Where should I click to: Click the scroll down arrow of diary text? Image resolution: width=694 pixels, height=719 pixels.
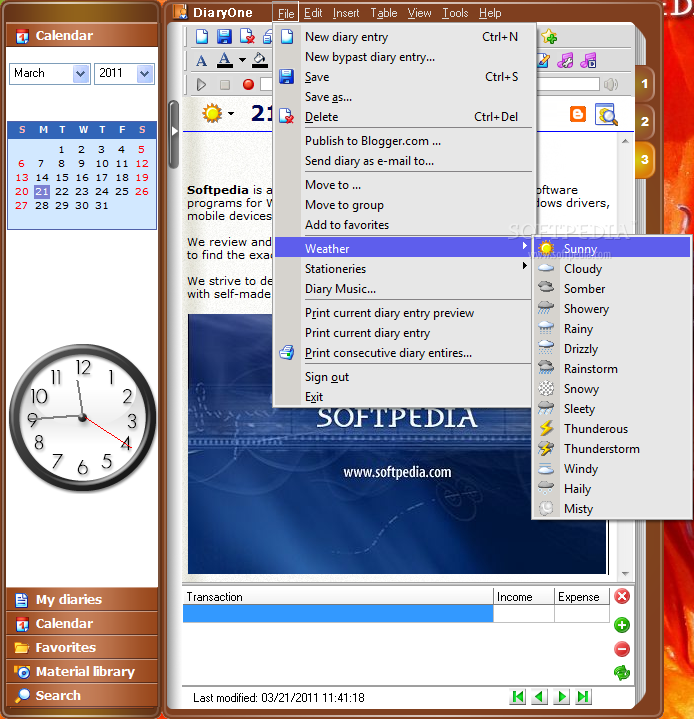pos(625,573)
